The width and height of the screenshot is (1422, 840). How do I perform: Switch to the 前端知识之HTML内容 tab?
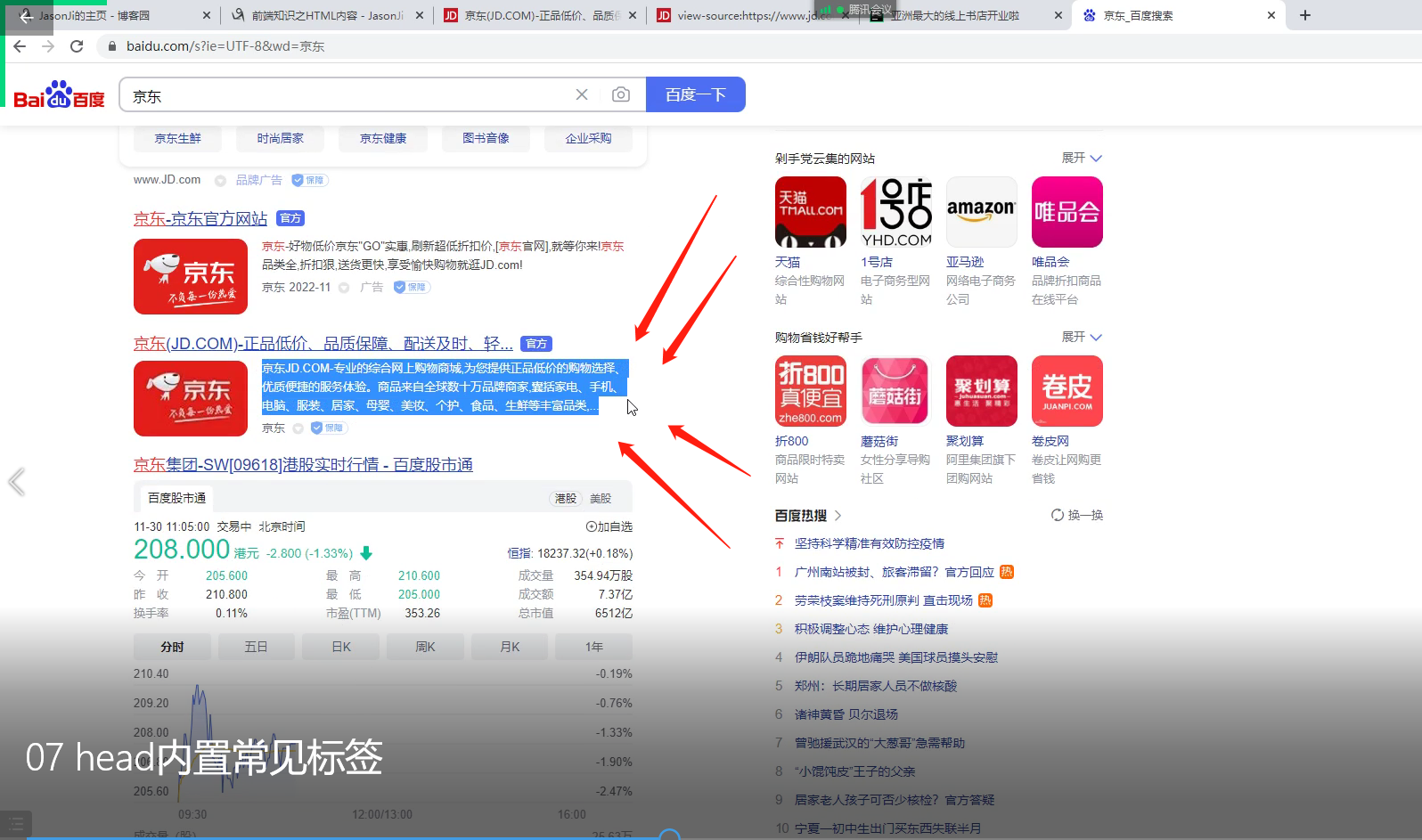[x=327, y=15]
